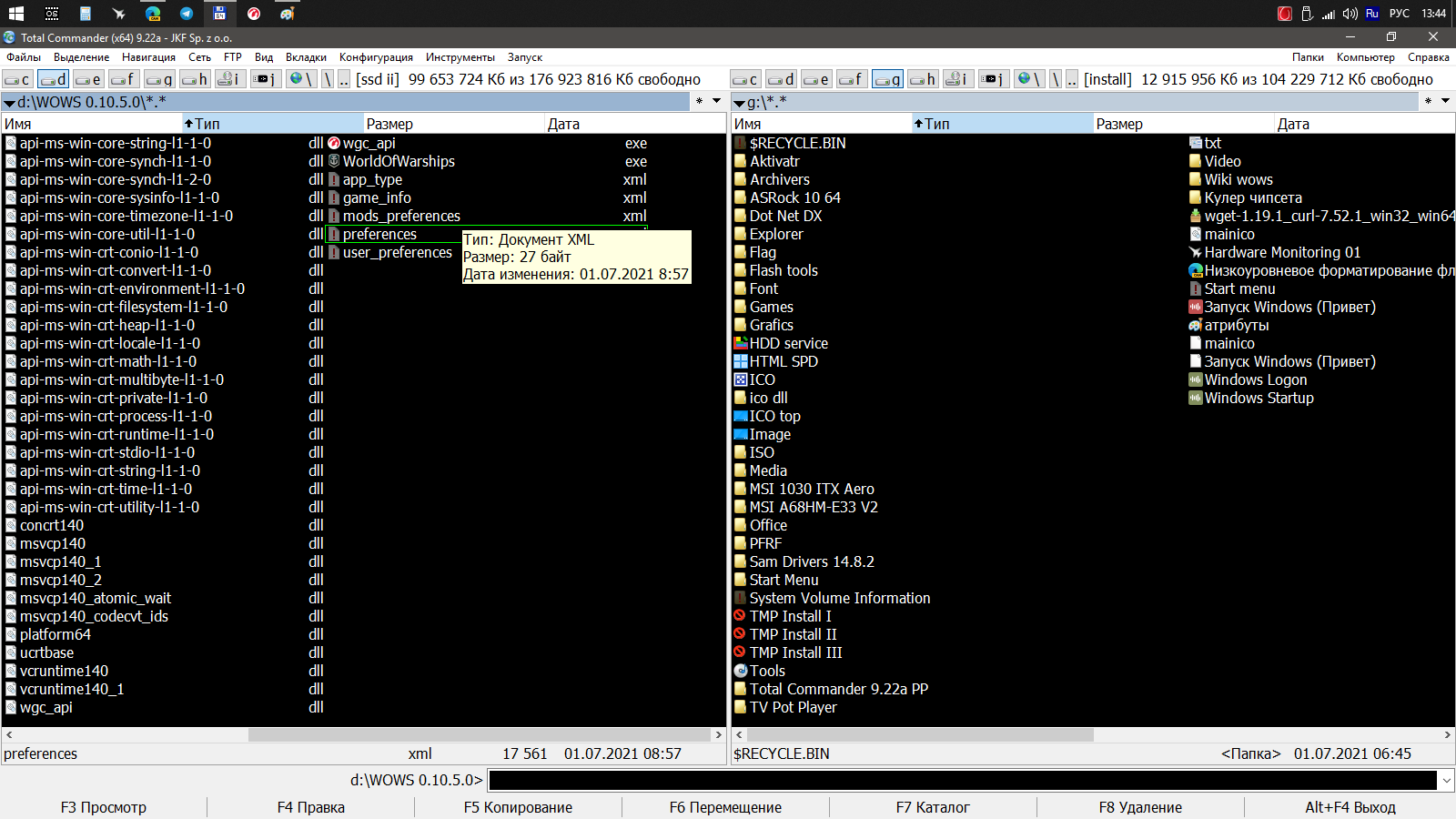
Task: Open the Выделение menu
Action: [82, 57]
